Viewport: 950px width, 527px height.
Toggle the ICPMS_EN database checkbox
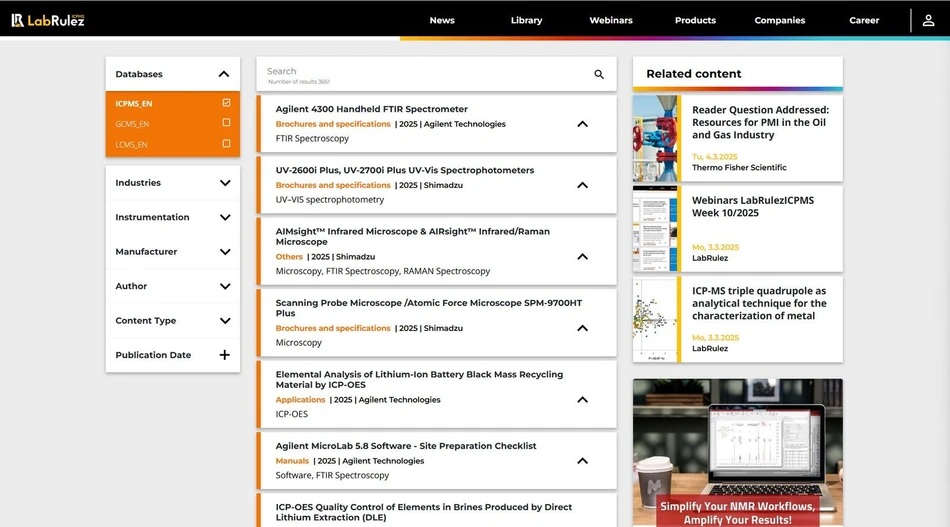[226, 103]
